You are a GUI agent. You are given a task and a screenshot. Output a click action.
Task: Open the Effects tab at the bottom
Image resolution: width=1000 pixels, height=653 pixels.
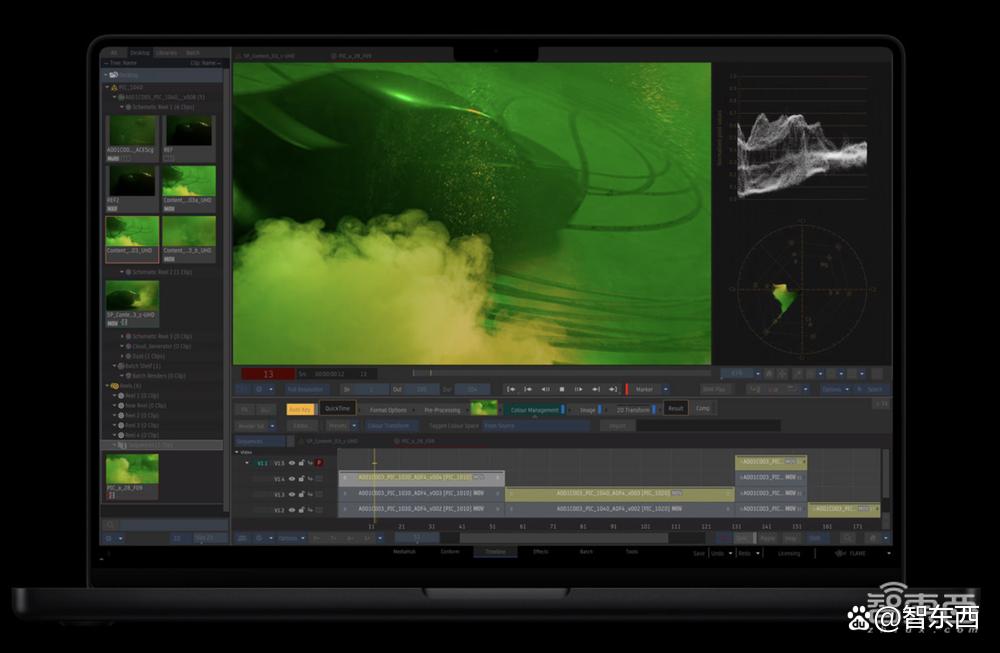coord(541,552)
